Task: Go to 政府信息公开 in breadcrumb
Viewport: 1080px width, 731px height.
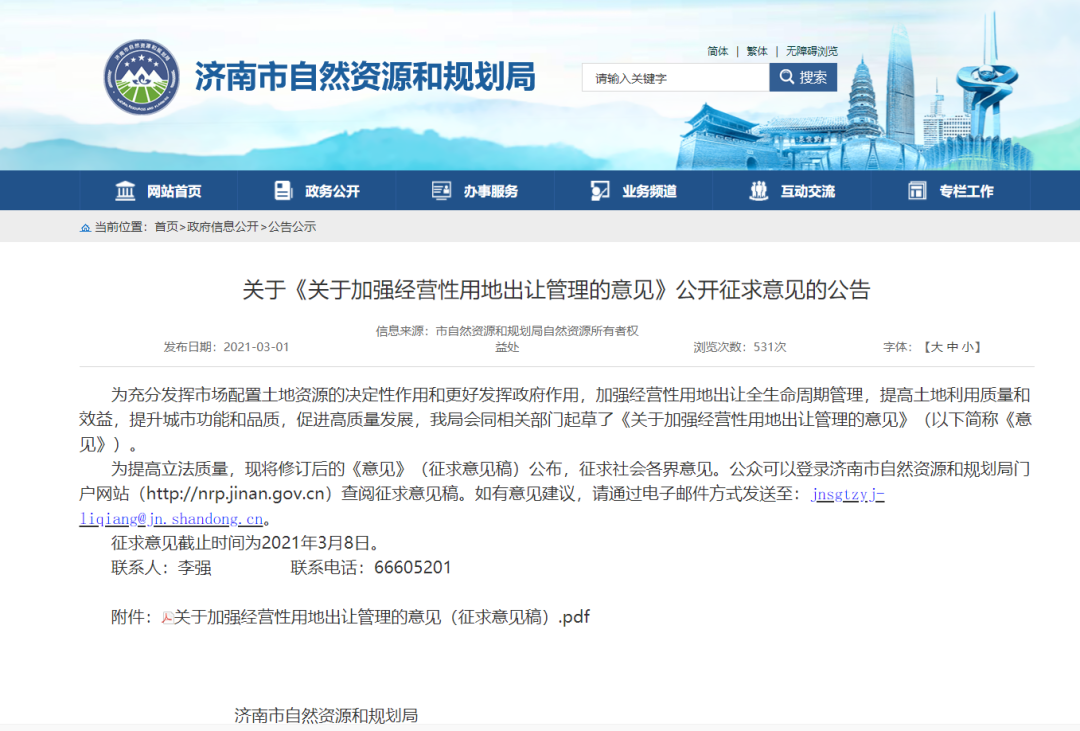Action: (x=223, y=227)
